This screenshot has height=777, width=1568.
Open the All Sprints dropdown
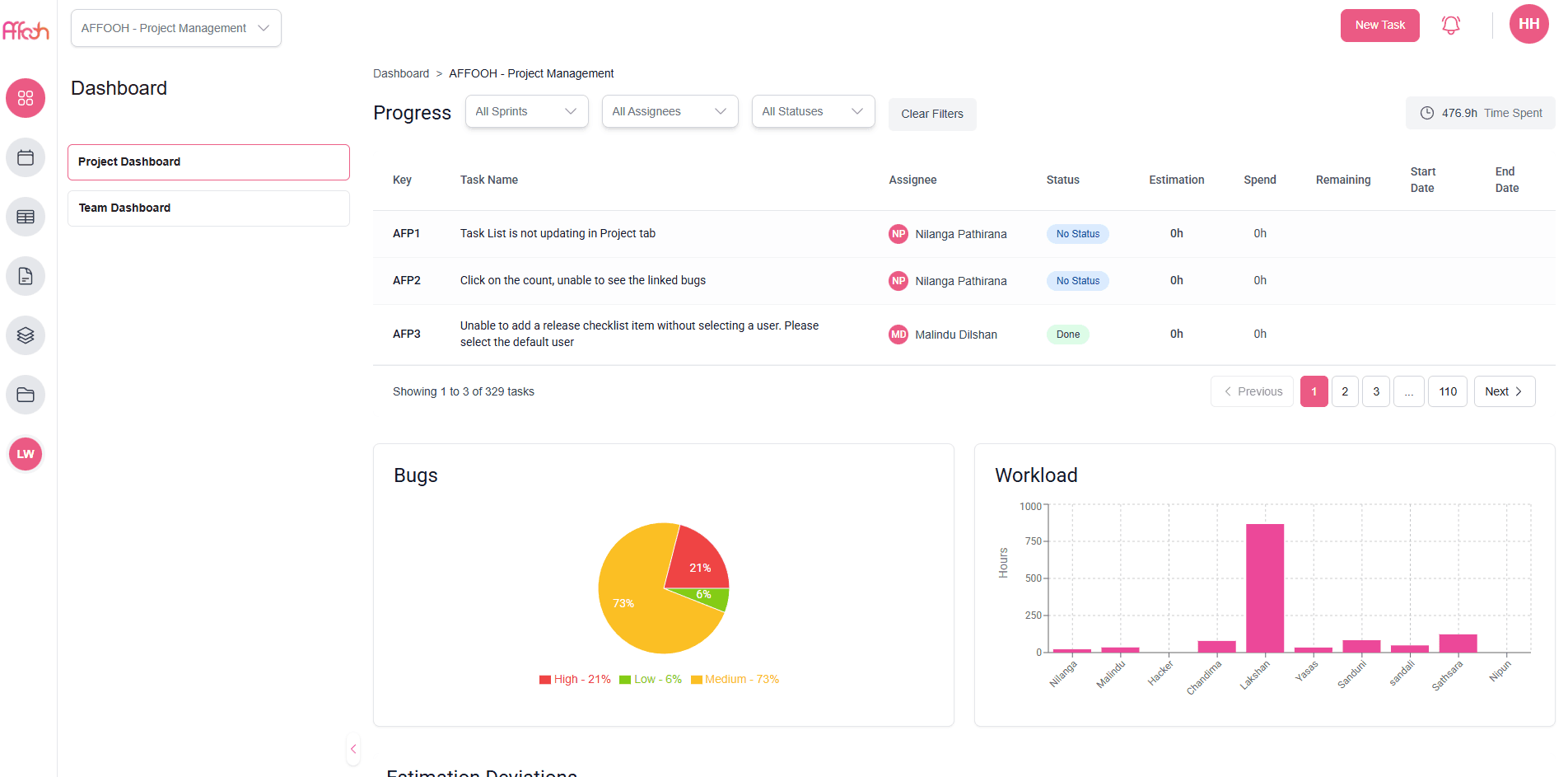[526, 110]
